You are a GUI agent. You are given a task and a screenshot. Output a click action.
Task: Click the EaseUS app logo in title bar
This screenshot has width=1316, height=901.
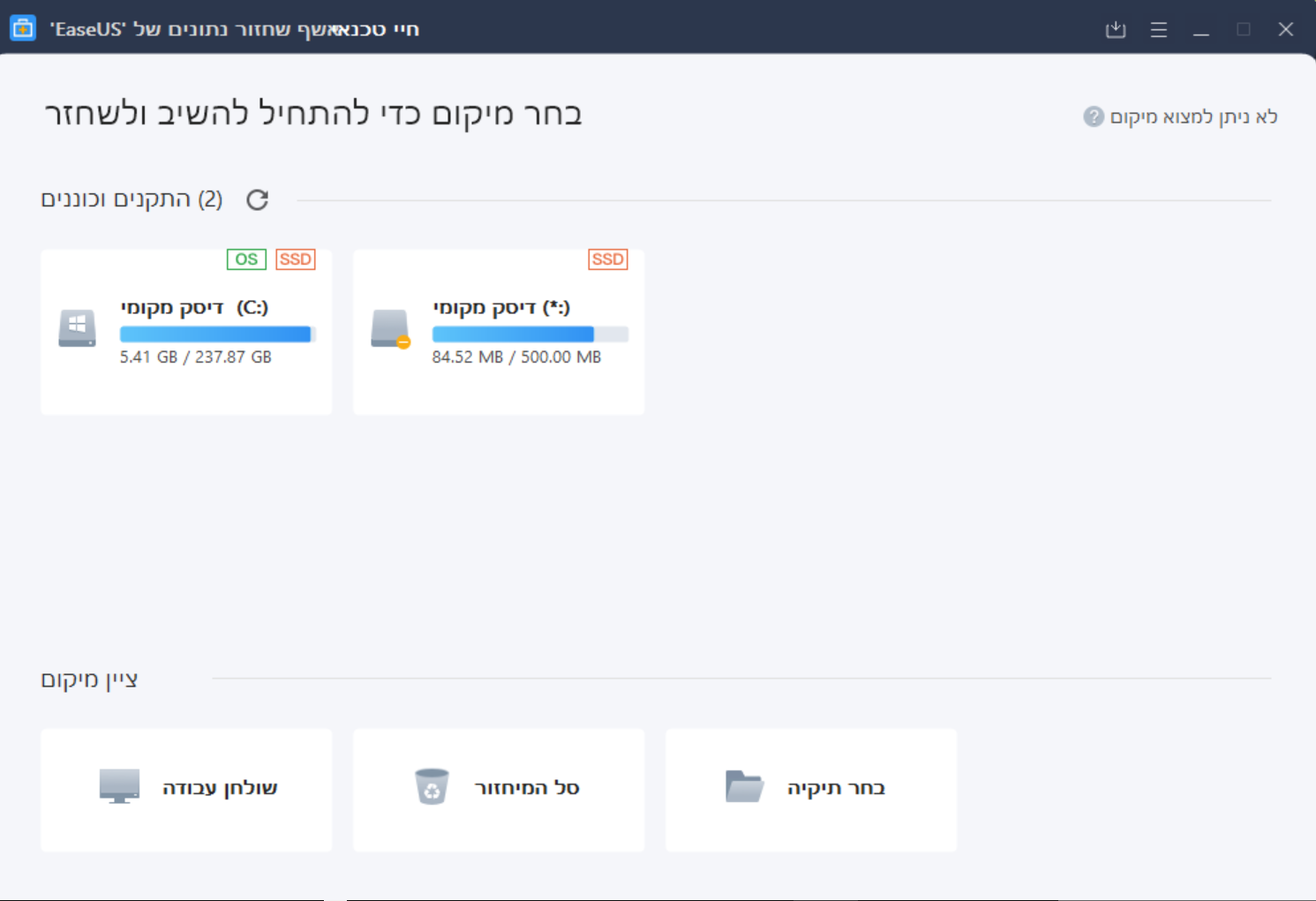pos(22,28)
